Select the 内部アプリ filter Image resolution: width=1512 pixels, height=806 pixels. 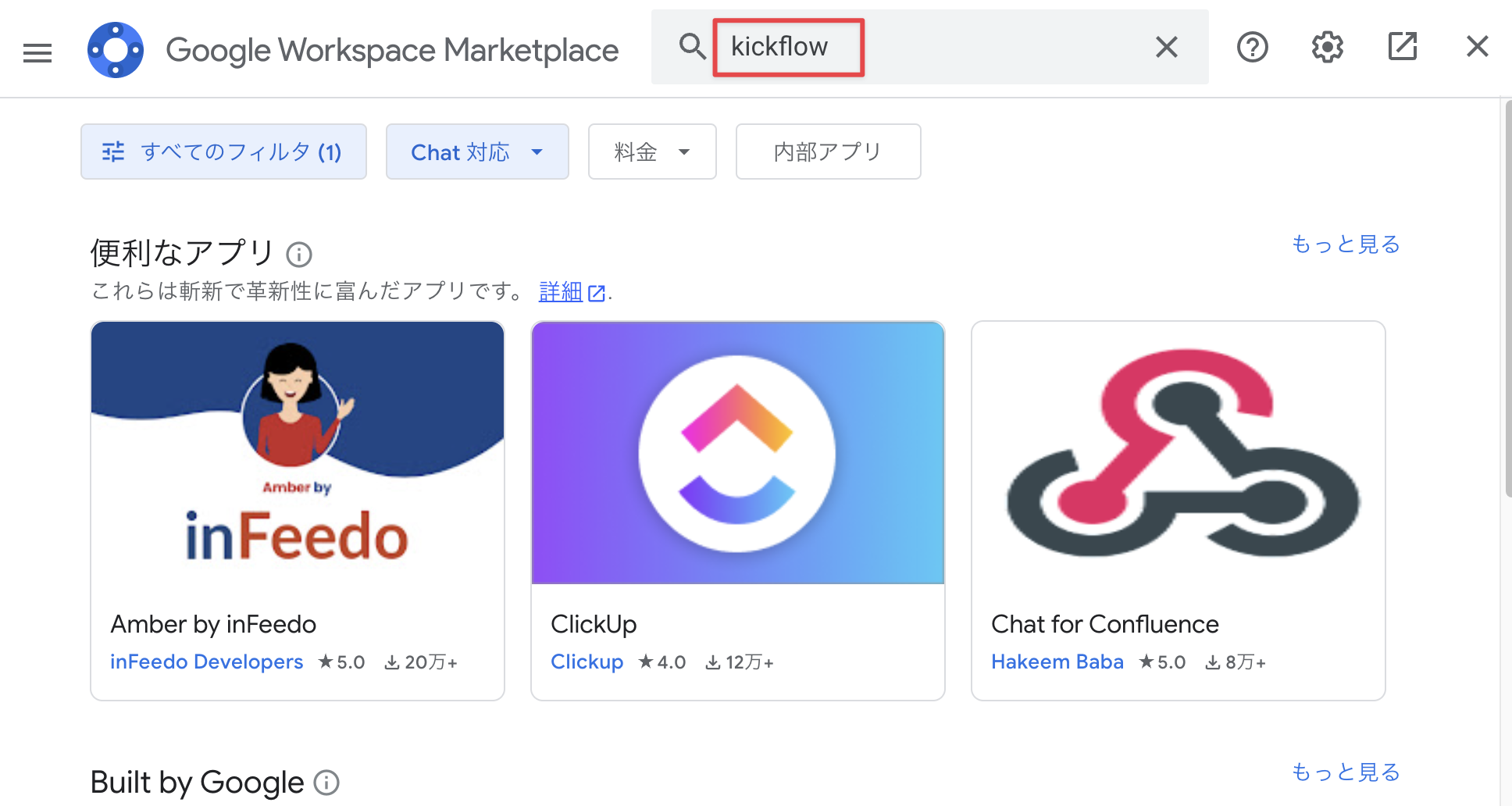[x=828, y=152]
